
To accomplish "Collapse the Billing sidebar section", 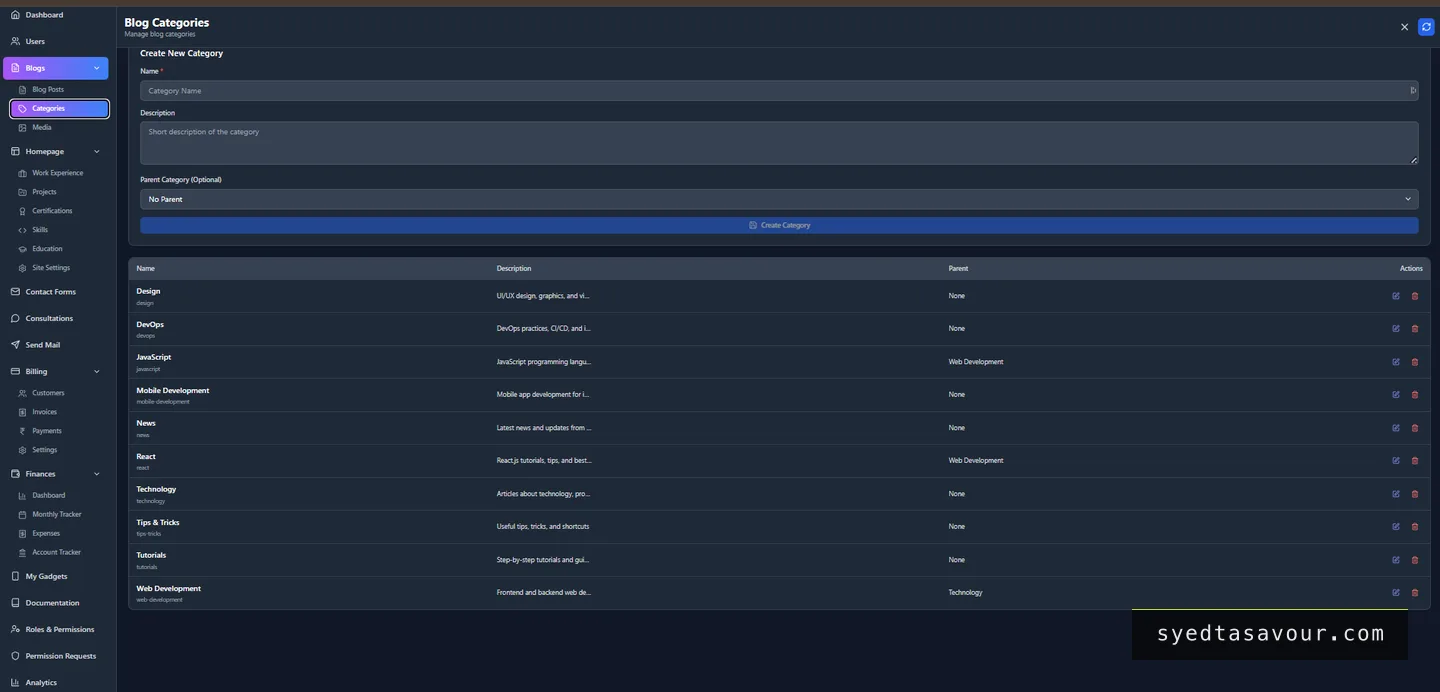I will [96, 372].
